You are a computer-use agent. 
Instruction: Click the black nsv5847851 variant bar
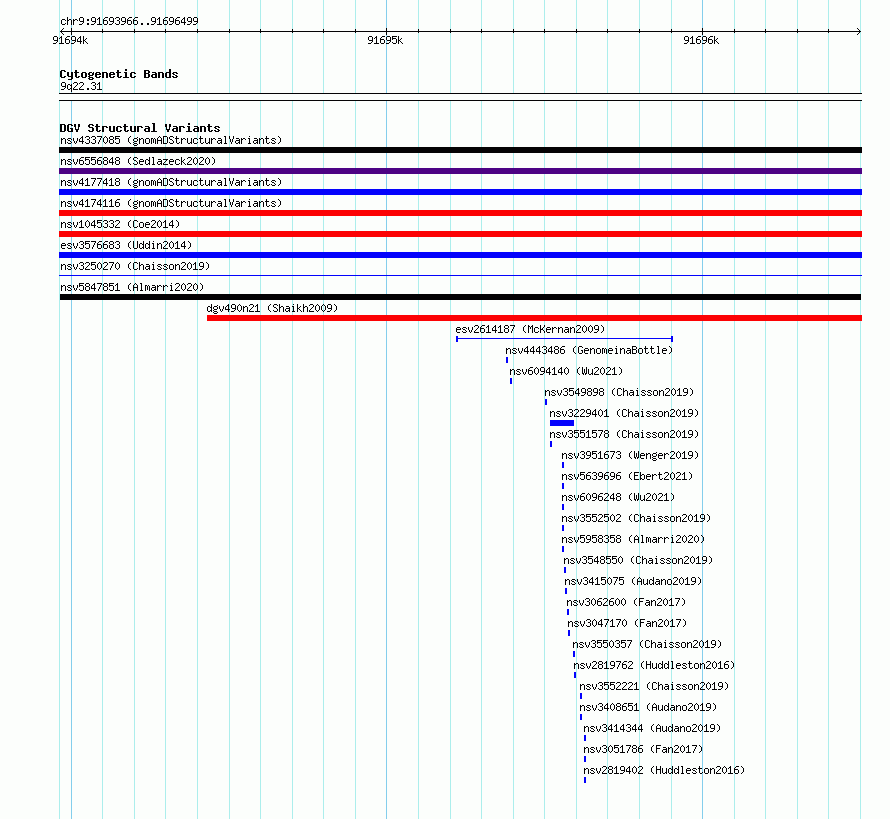pos(460,297)
